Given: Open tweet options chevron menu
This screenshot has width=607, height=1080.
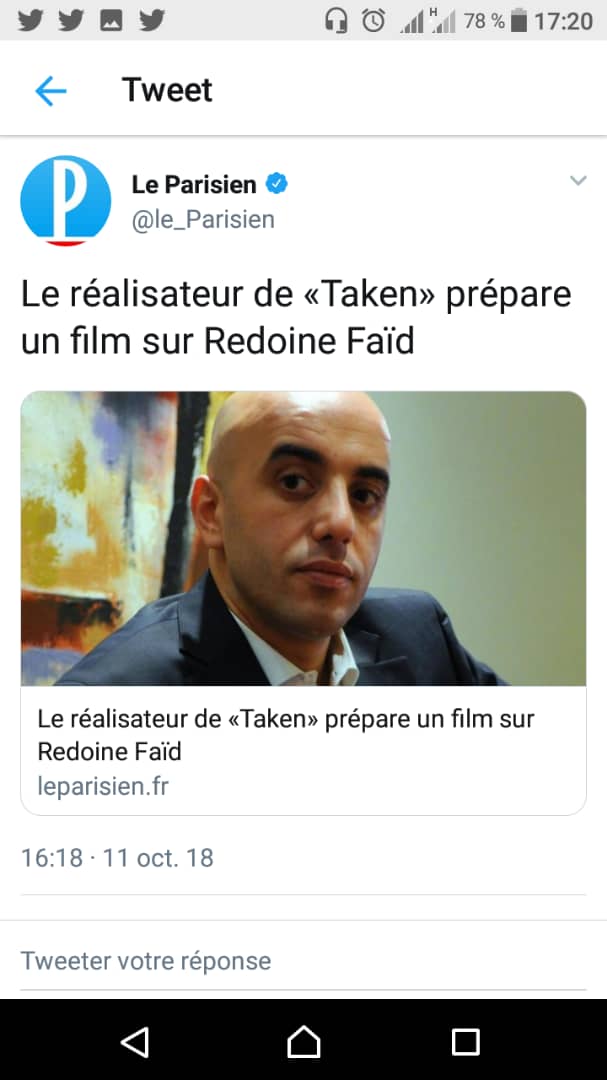Looking at the screenshot, I should point(578,180).
